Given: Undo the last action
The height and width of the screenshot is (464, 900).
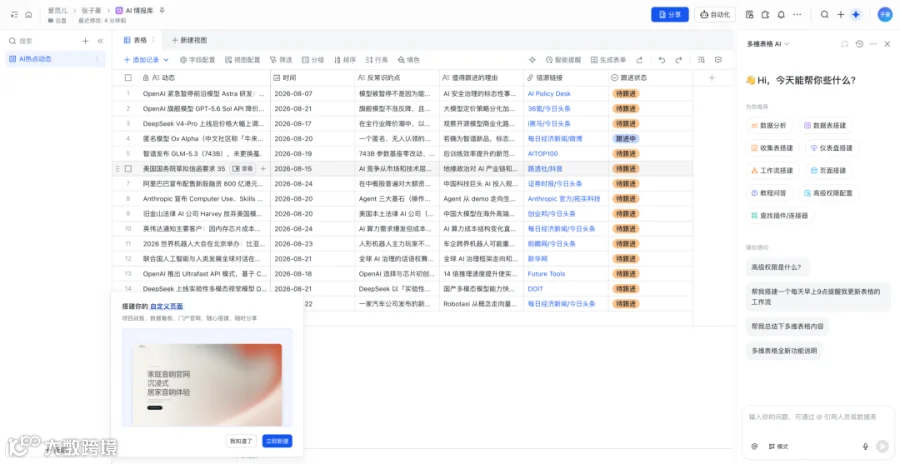Looking at the screenshot, I should click(662, 60).
